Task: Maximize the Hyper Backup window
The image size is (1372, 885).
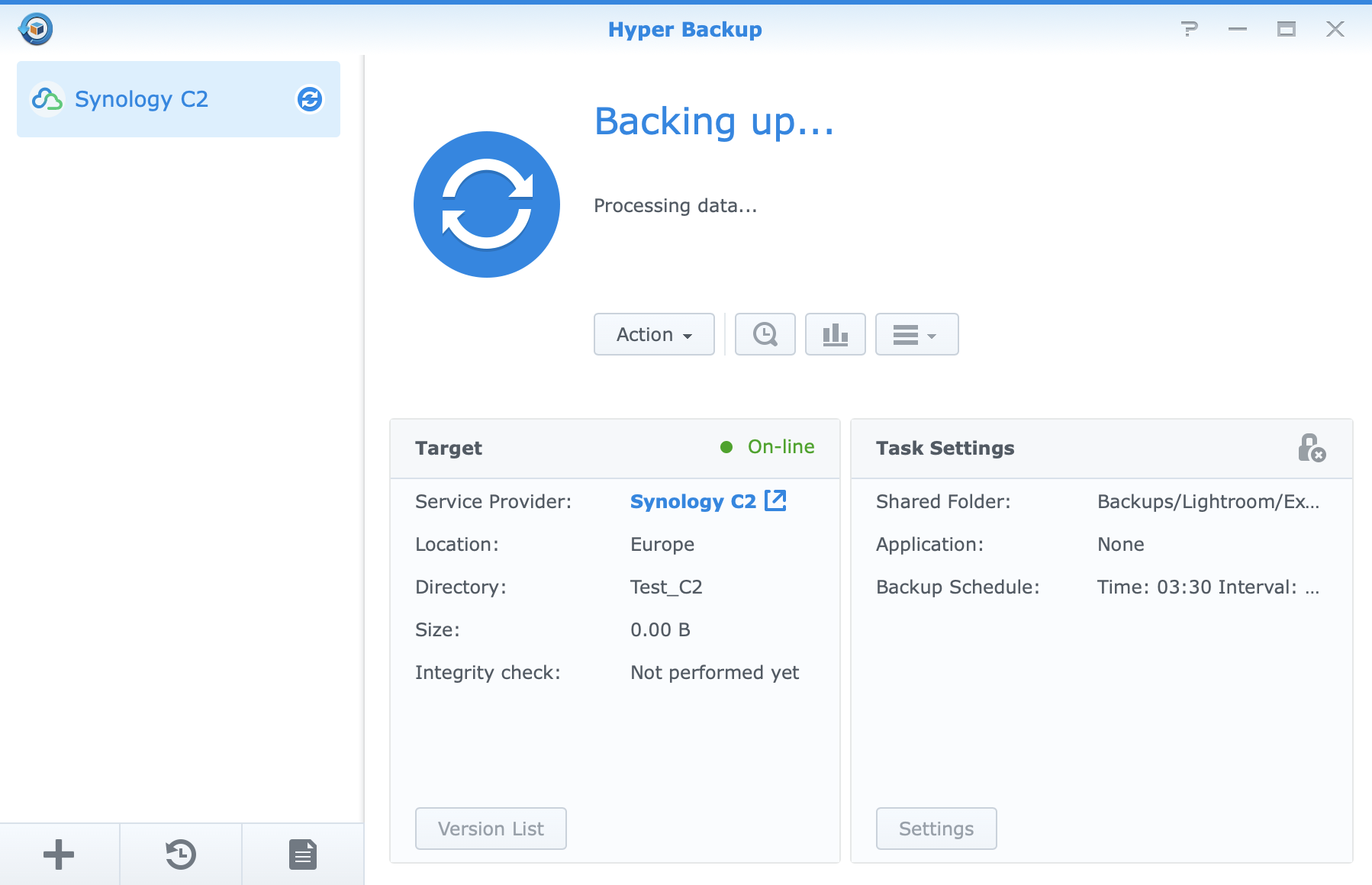Action: pos(1287,29)
